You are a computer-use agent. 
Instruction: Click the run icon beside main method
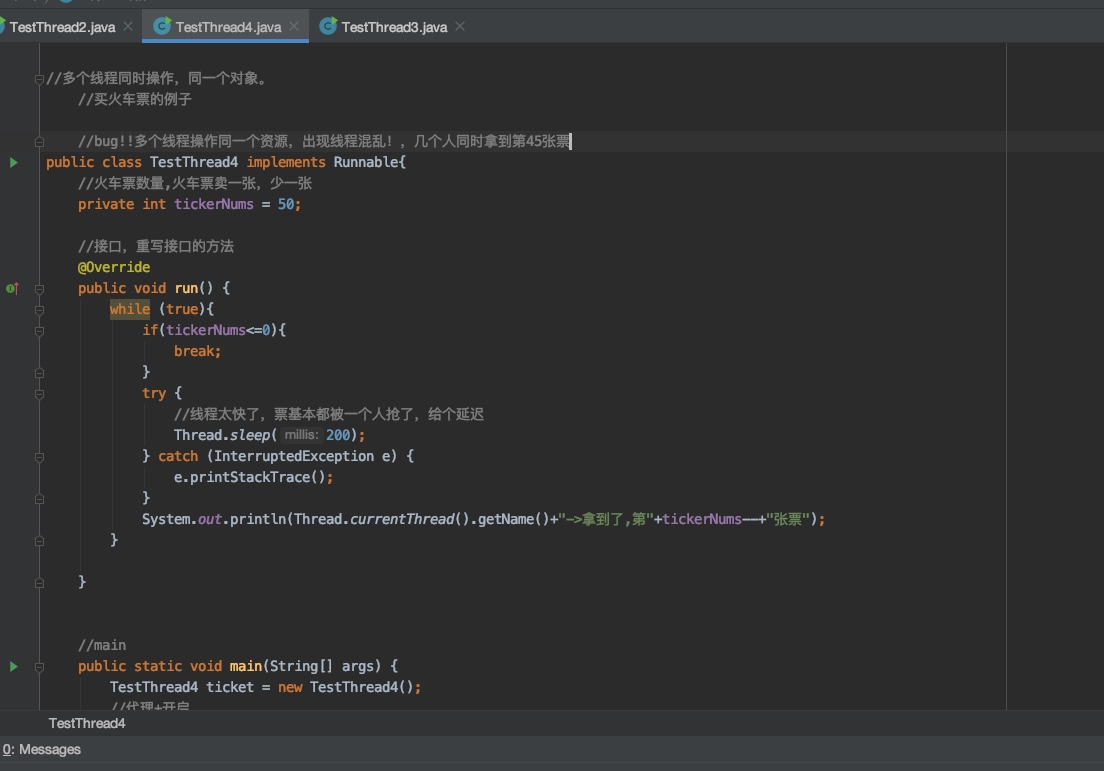click(x=14, y=666)
